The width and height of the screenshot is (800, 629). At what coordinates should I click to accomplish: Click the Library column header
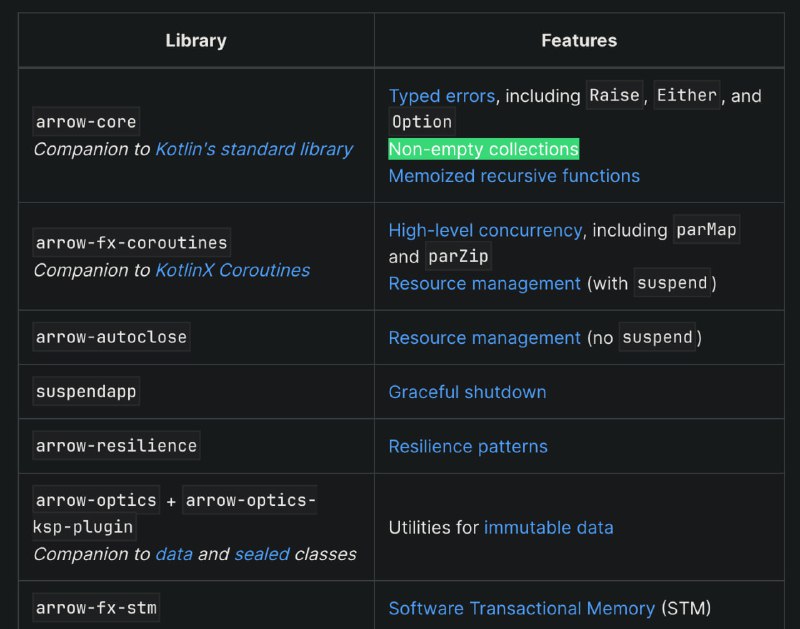click(x=196, y=40)
